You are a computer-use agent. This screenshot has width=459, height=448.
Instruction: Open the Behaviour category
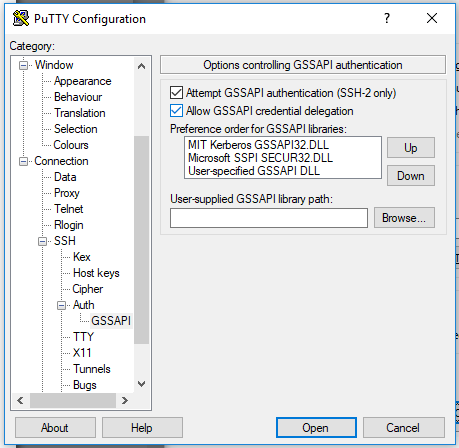(78, 97)
